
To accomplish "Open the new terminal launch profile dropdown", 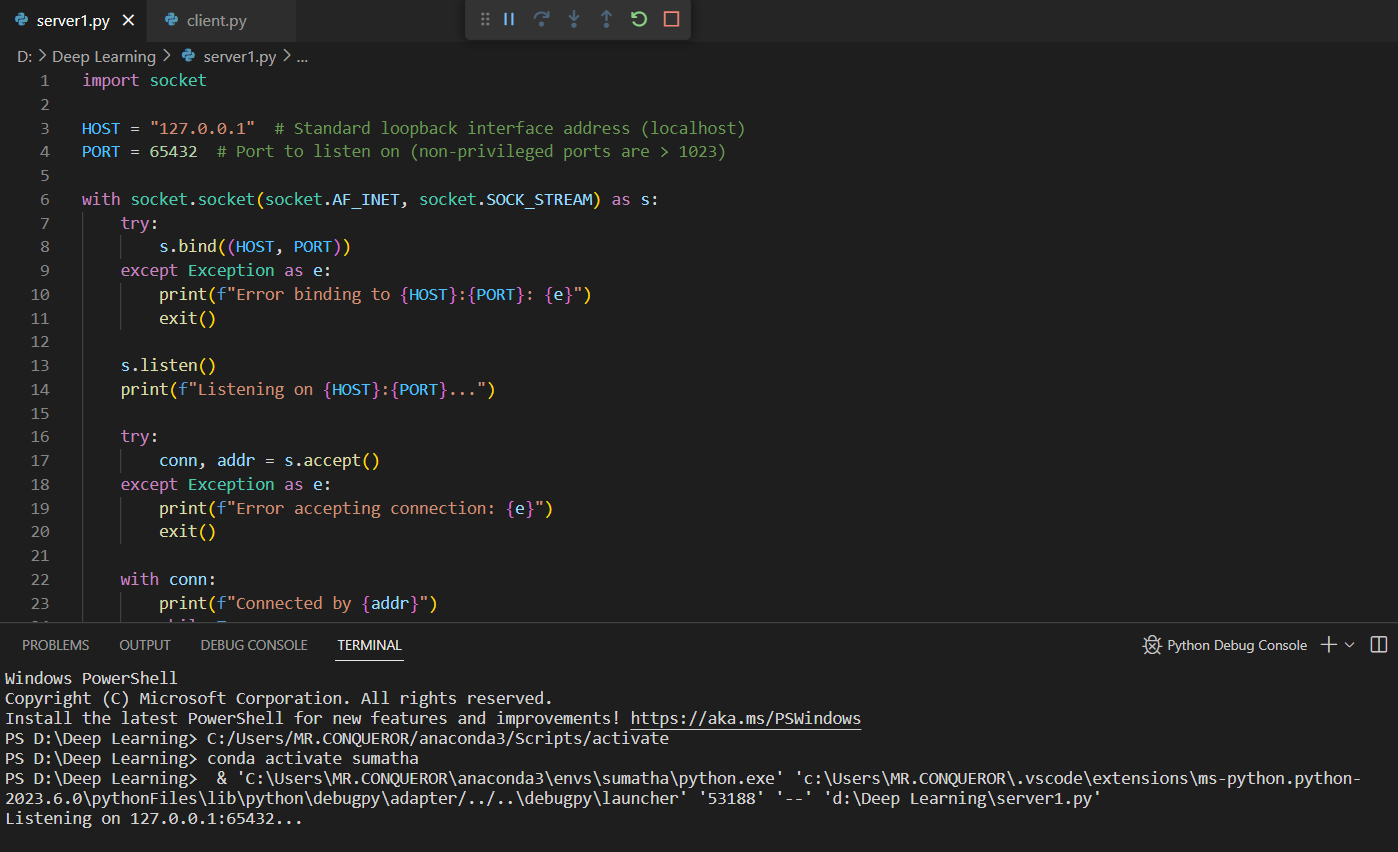I will click(x=1349, y=645).
